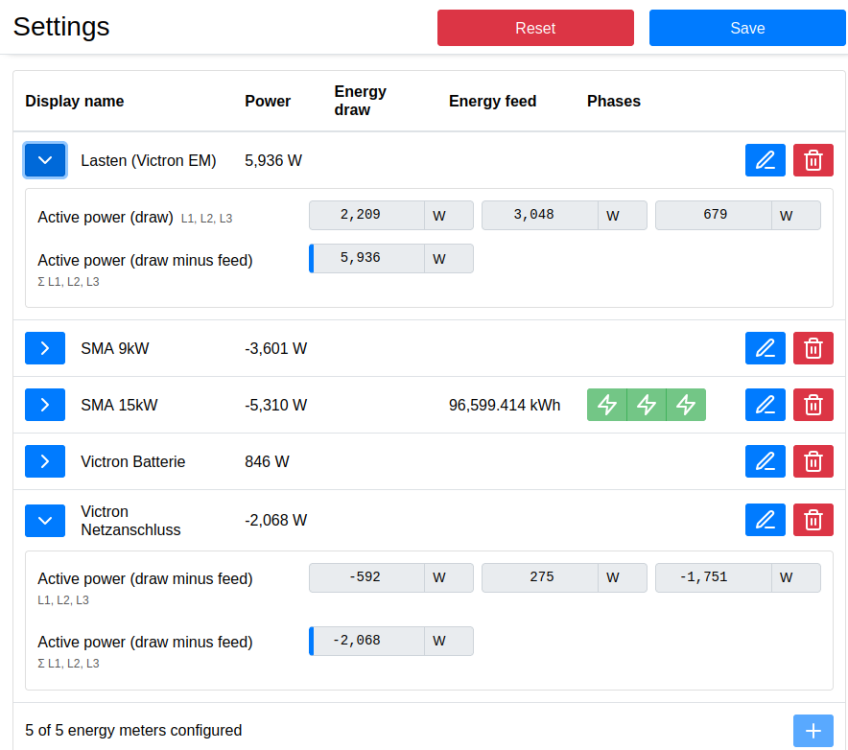Edit the SMA 15kW meter
The width and height of the screenshot is (848, 750).
pos(765,405)
